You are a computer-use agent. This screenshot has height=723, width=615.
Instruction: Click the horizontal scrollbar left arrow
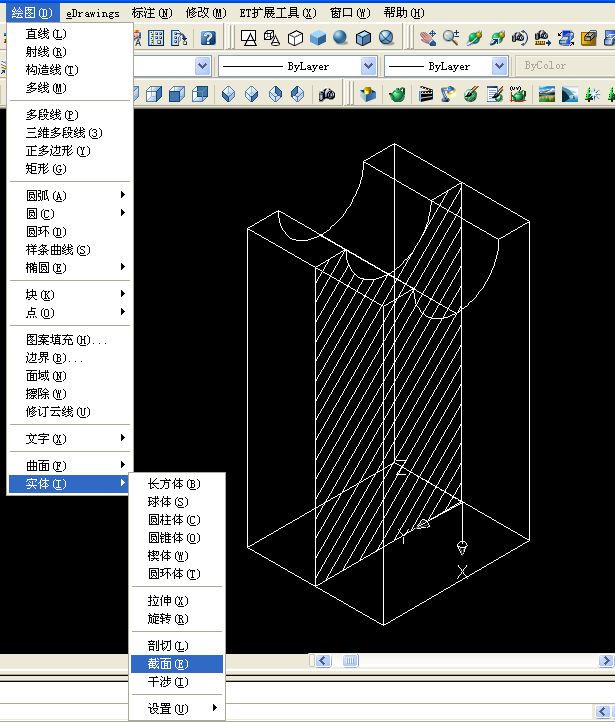pos(323,661)
